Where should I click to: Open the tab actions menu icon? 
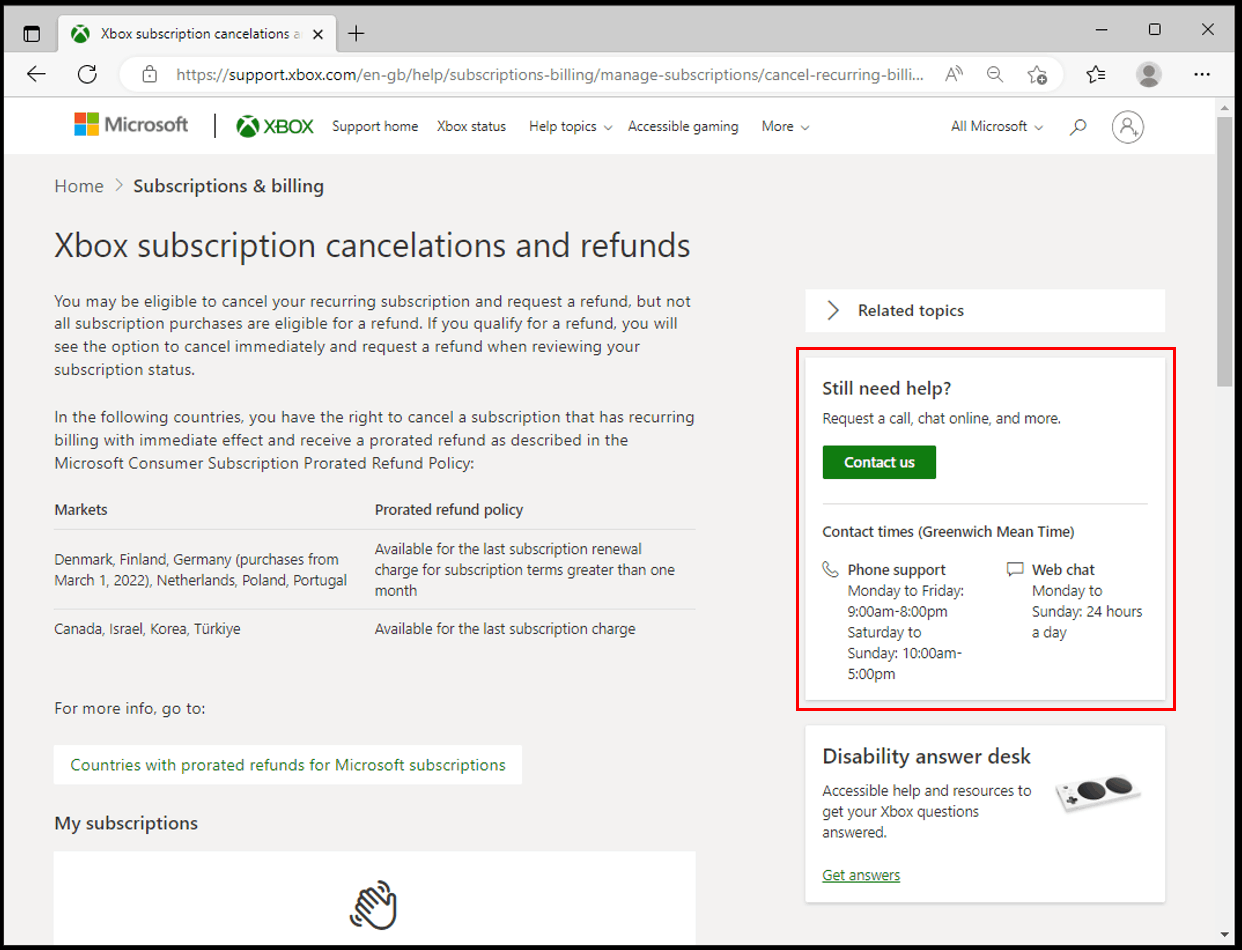32,34
